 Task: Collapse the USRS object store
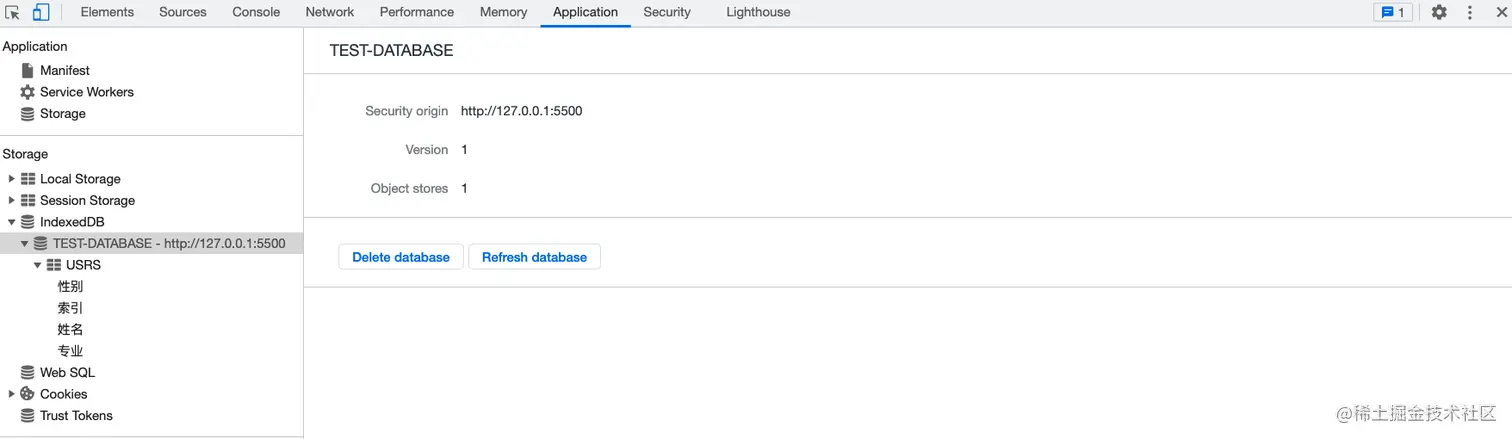click(x=37, y=265)
